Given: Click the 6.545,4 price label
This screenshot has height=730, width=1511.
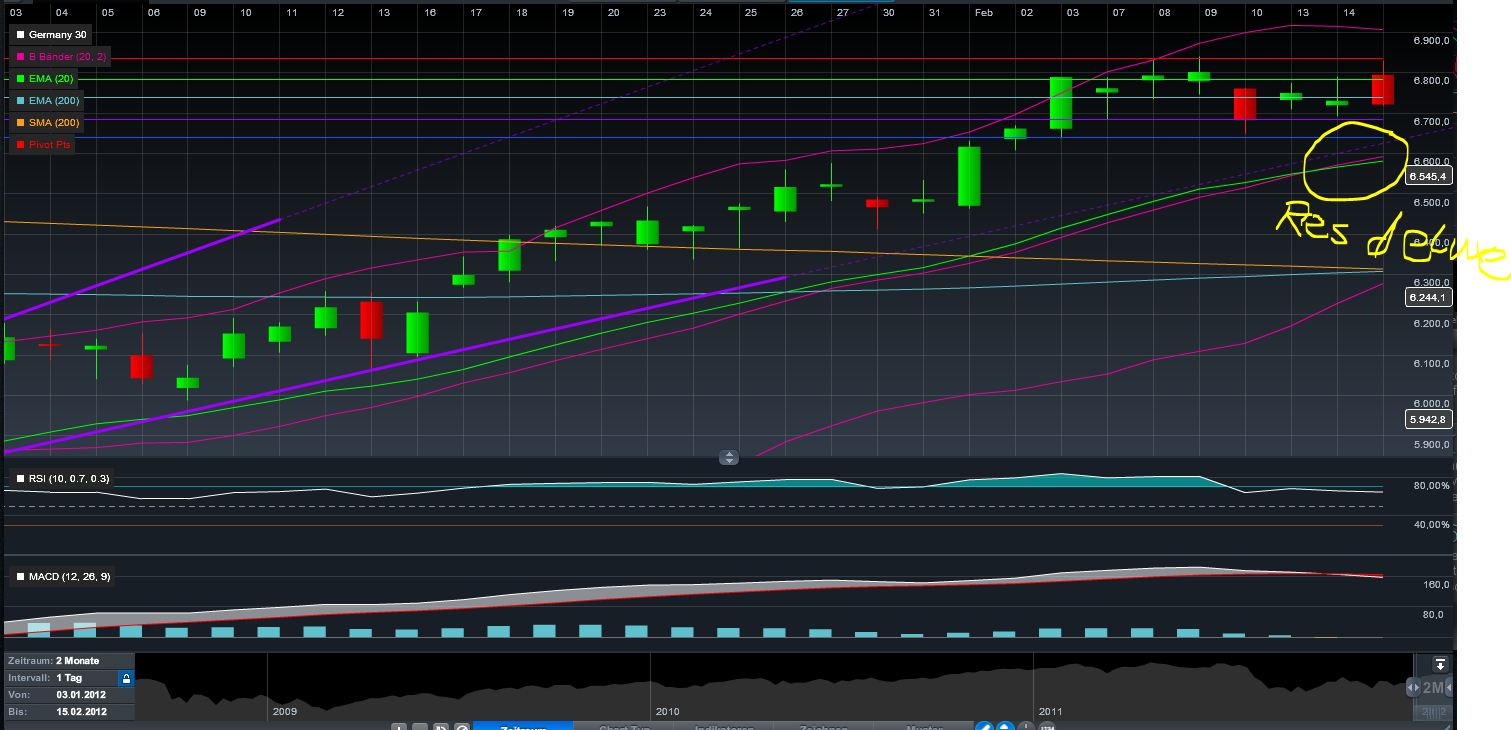Looking at the screenshot, I should point(1427,177).
